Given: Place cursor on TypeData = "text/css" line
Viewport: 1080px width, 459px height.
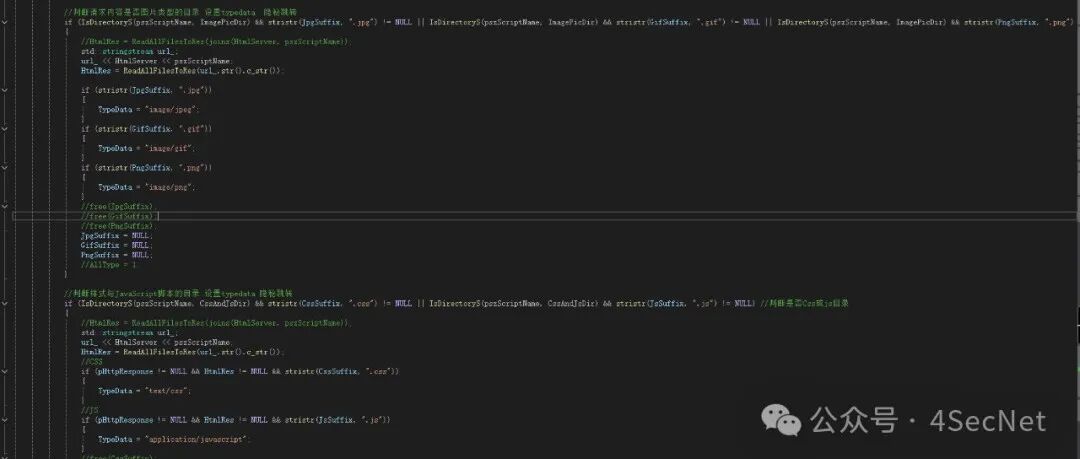Looking at the screenshot, I should tap(144, 390).
